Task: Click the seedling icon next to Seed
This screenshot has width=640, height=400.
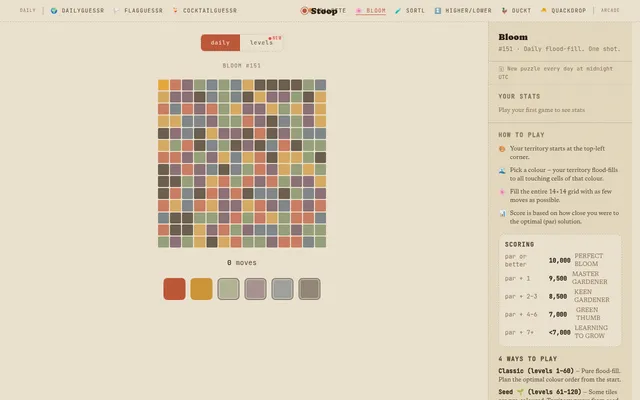Action: [x=520, y=392]
